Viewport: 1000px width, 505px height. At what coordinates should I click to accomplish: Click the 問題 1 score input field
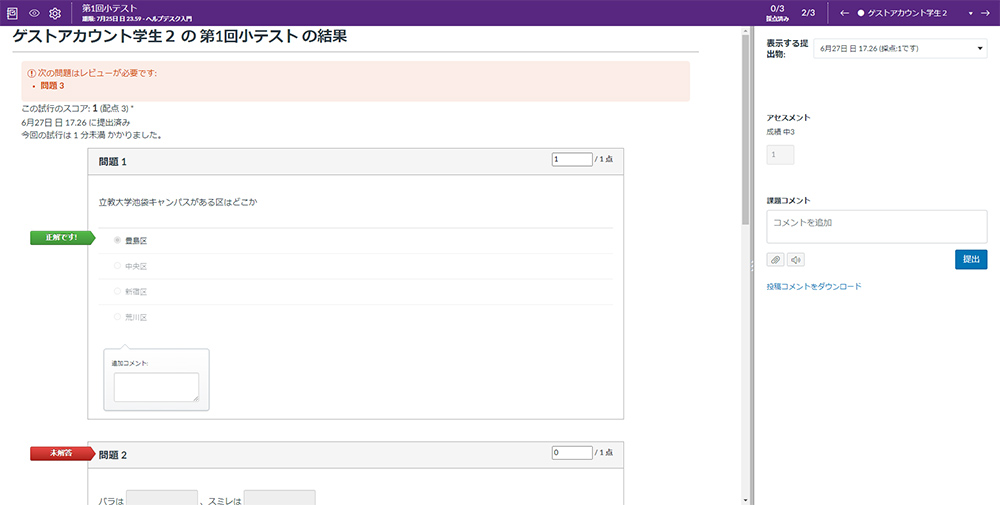tap(571, 159)
